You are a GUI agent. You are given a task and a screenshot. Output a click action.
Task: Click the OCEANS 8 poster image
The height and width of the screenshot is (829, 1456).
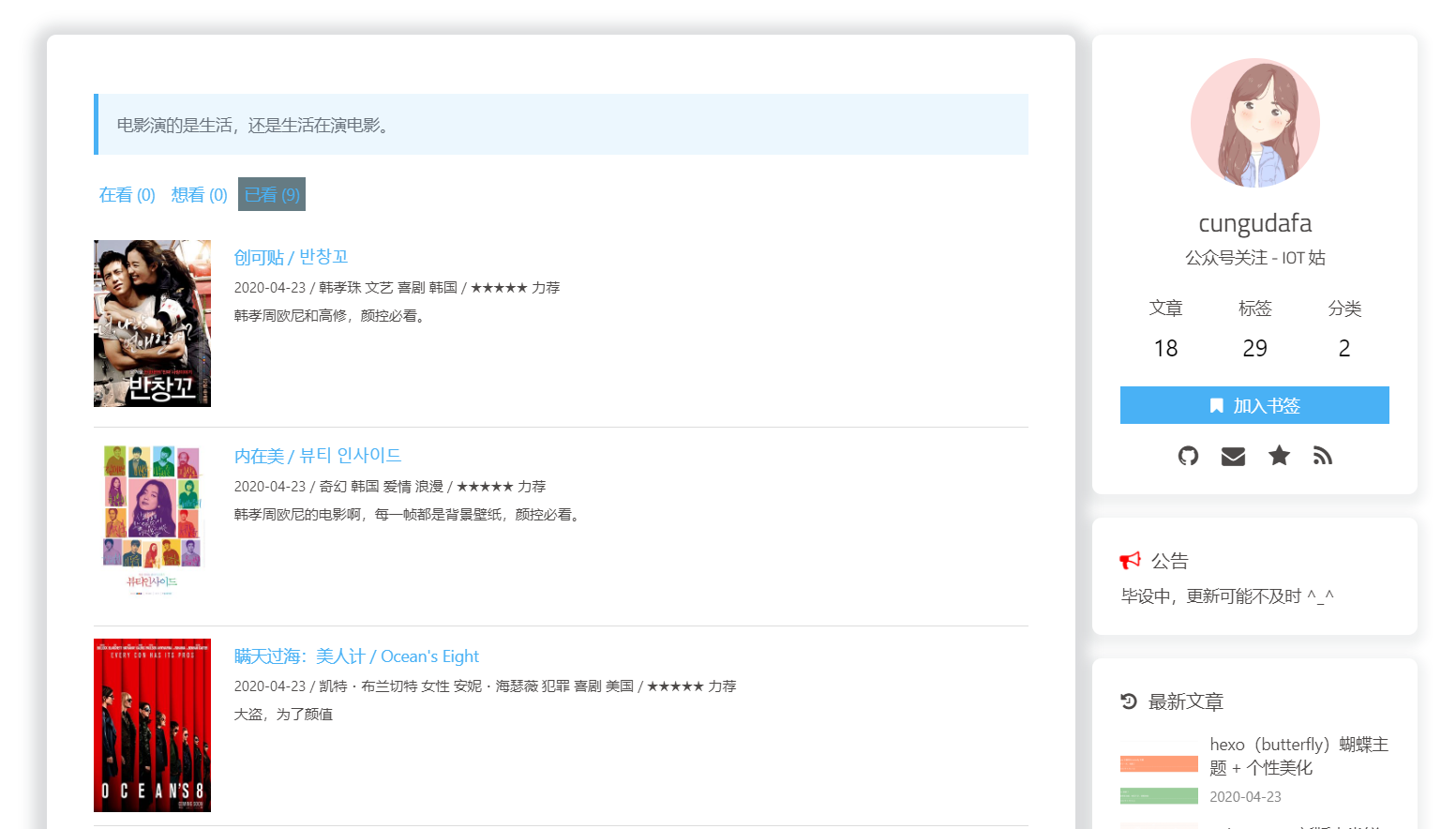151,724
